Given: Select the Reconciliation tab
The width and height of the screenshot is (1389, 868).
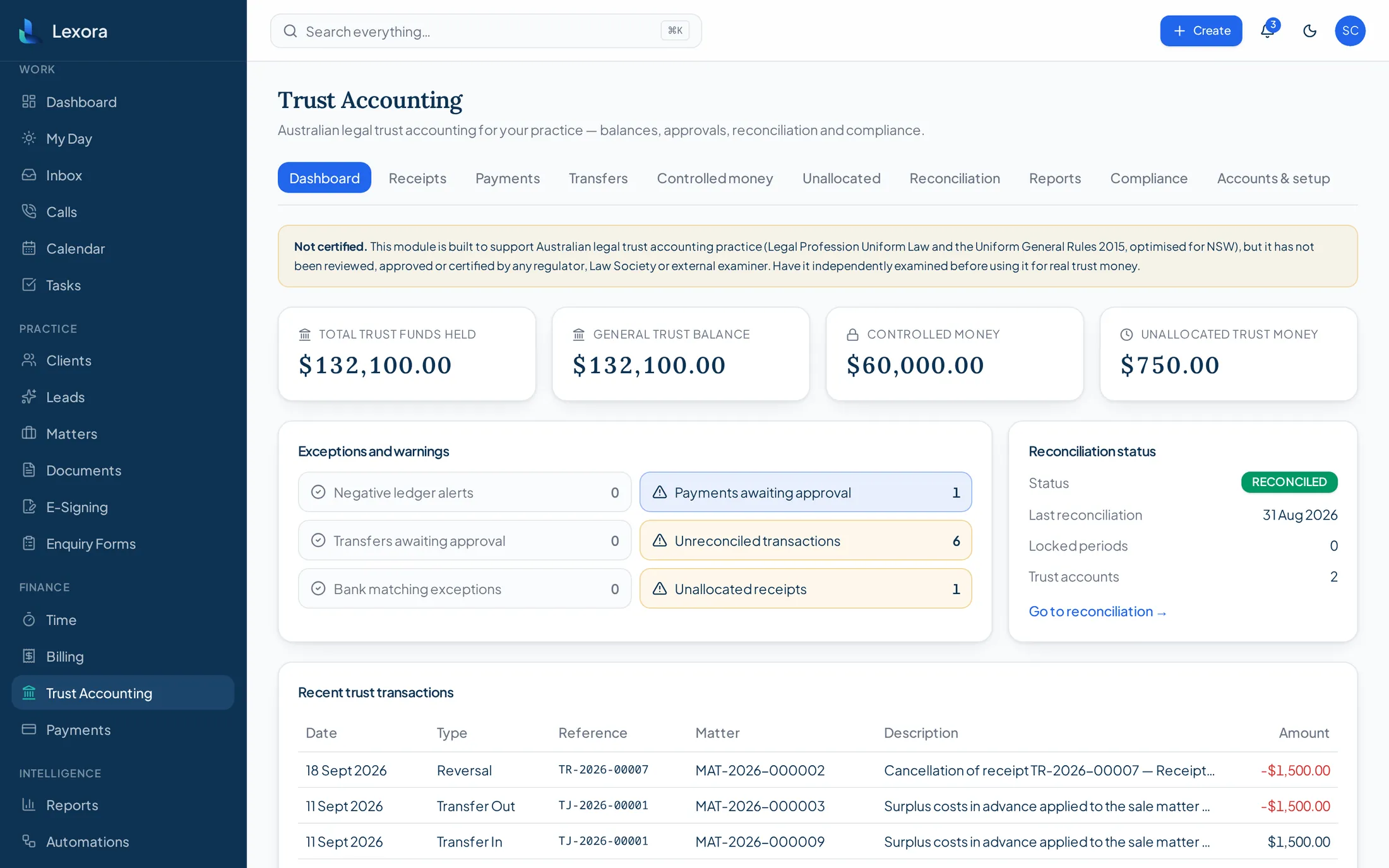Looking at the screenshot, I should pyautogui.click(x=955, y=178).
